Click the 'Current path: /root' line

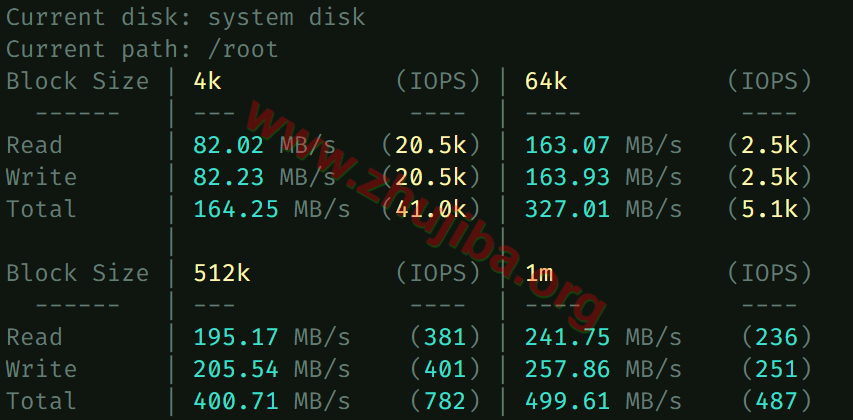tap(142, 49)
